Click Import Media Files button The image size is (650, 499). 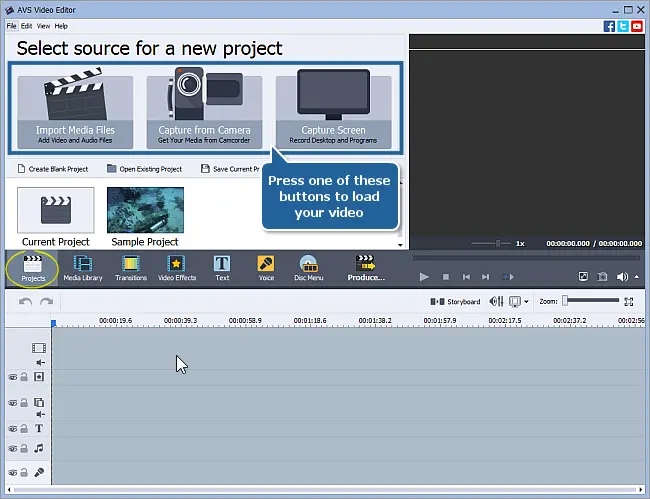[75, 111]
